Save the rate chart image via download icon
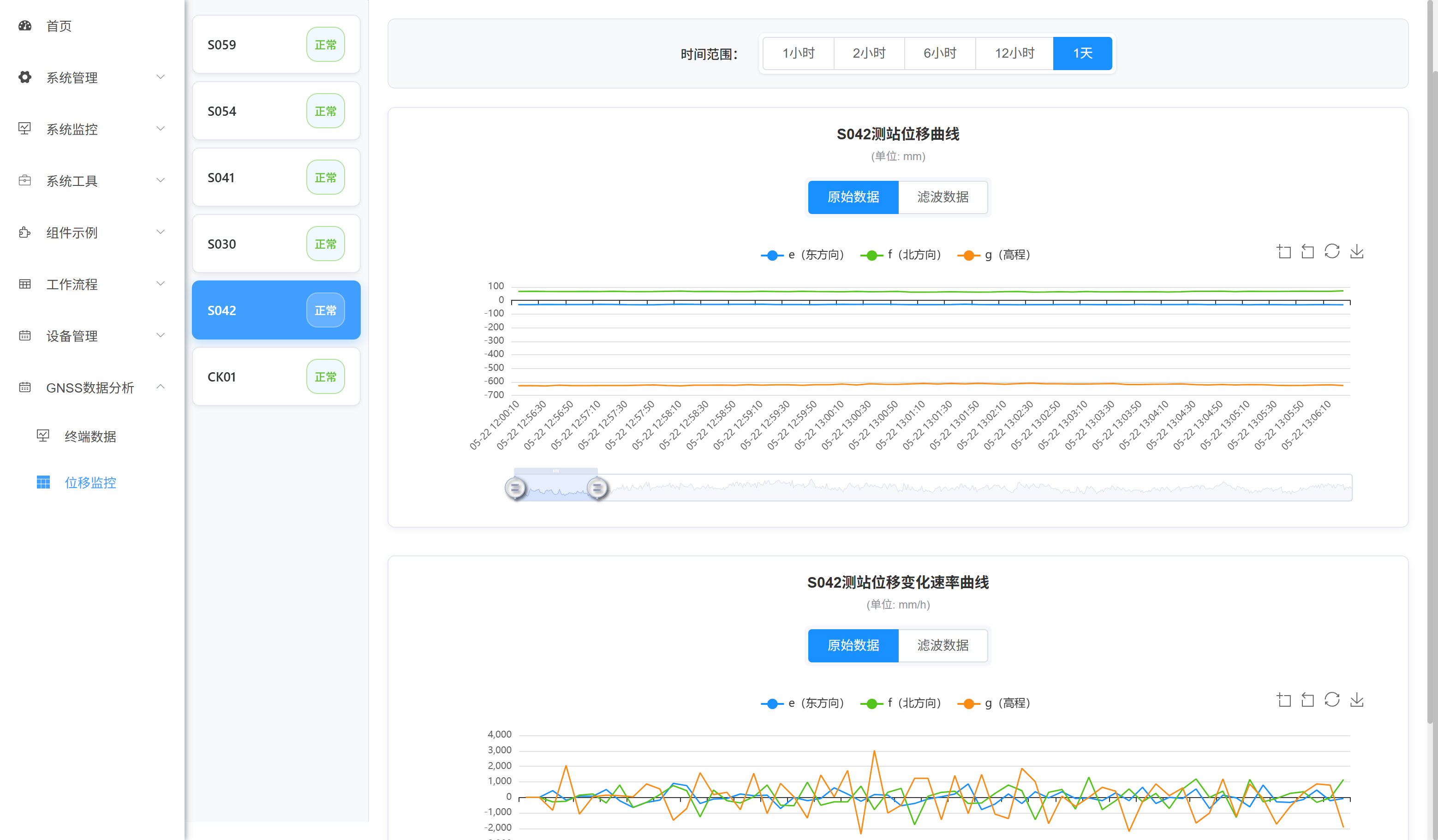Image resolution: width=1438 pixels, height=840 pixels. tap(1357, 700)
